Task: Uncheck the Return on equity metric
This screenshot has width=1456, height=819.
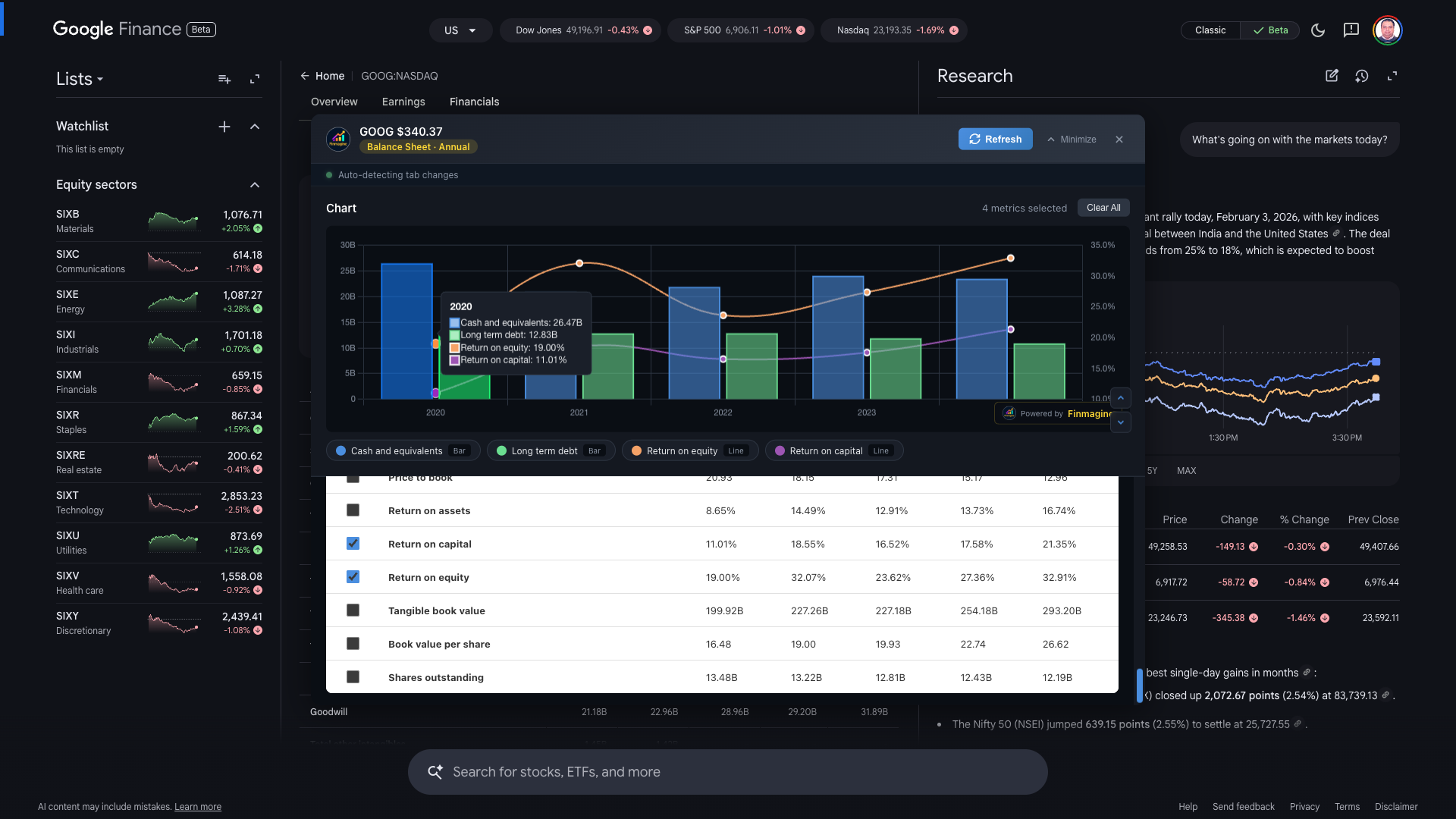Action: click(353, 577)
